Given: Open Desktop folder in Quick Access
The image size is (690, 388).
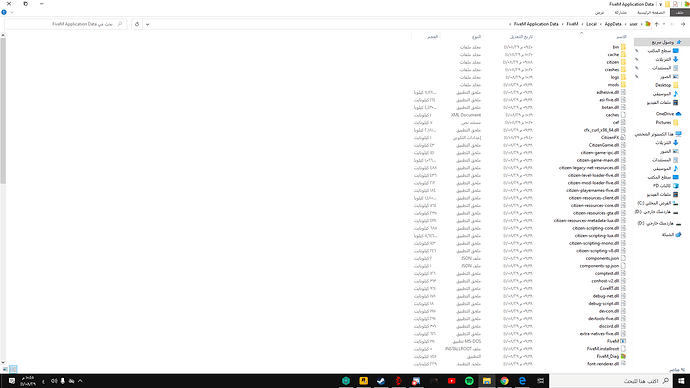Looking at the screenshot, I should pyautogui.click(x=666, y=85).
